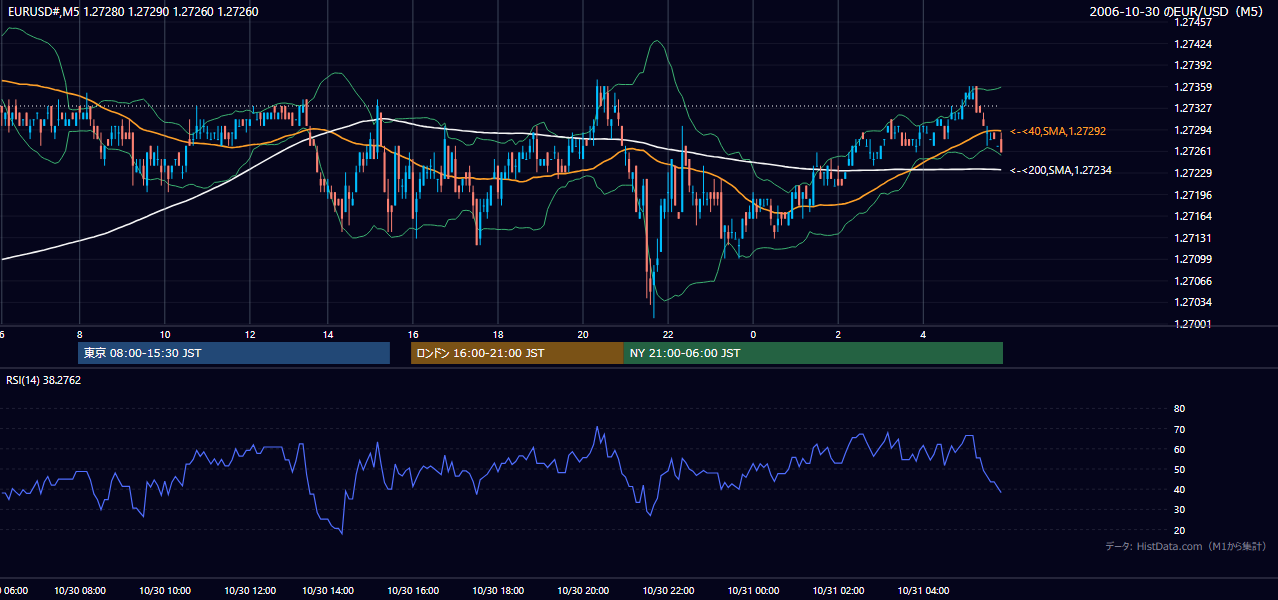Click the price axis value 1.27196
Image resolution: width=1278 pixels, height=600 pixels.
(1192, 195)
